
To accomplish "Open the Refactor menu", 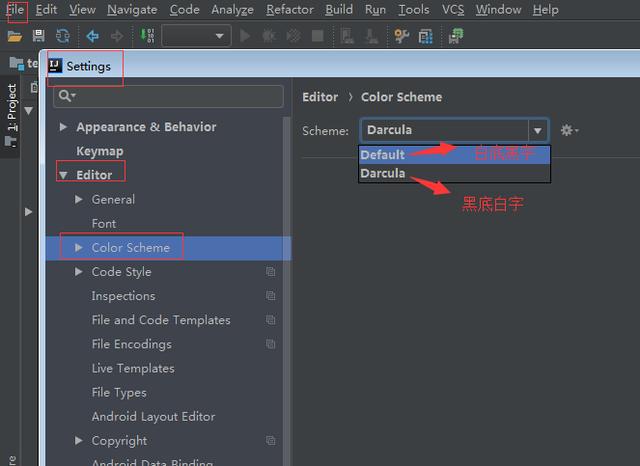I will pos(290,10).
